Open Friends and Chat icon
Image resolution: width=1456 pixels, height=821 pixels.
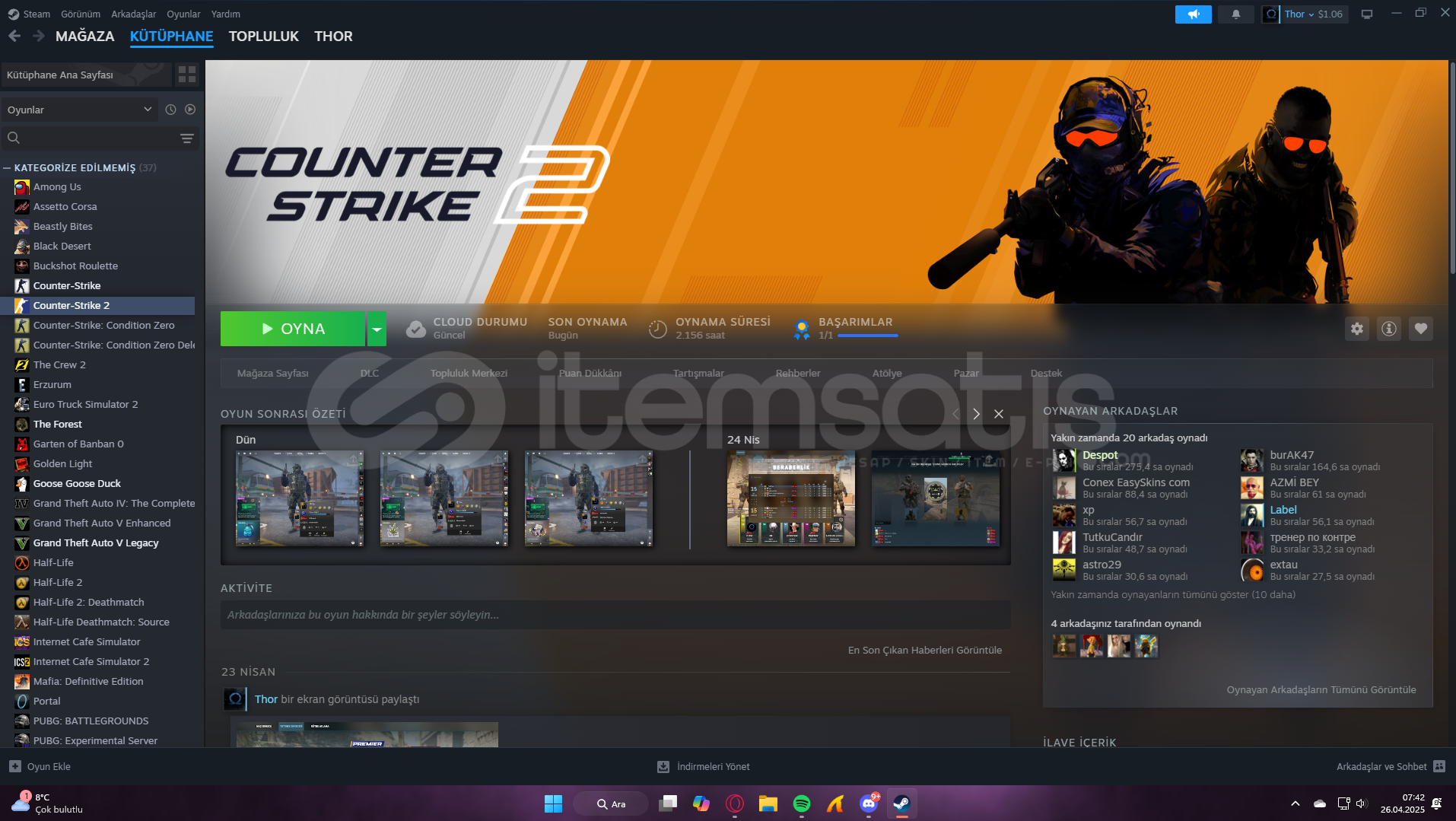[1439, 766]
